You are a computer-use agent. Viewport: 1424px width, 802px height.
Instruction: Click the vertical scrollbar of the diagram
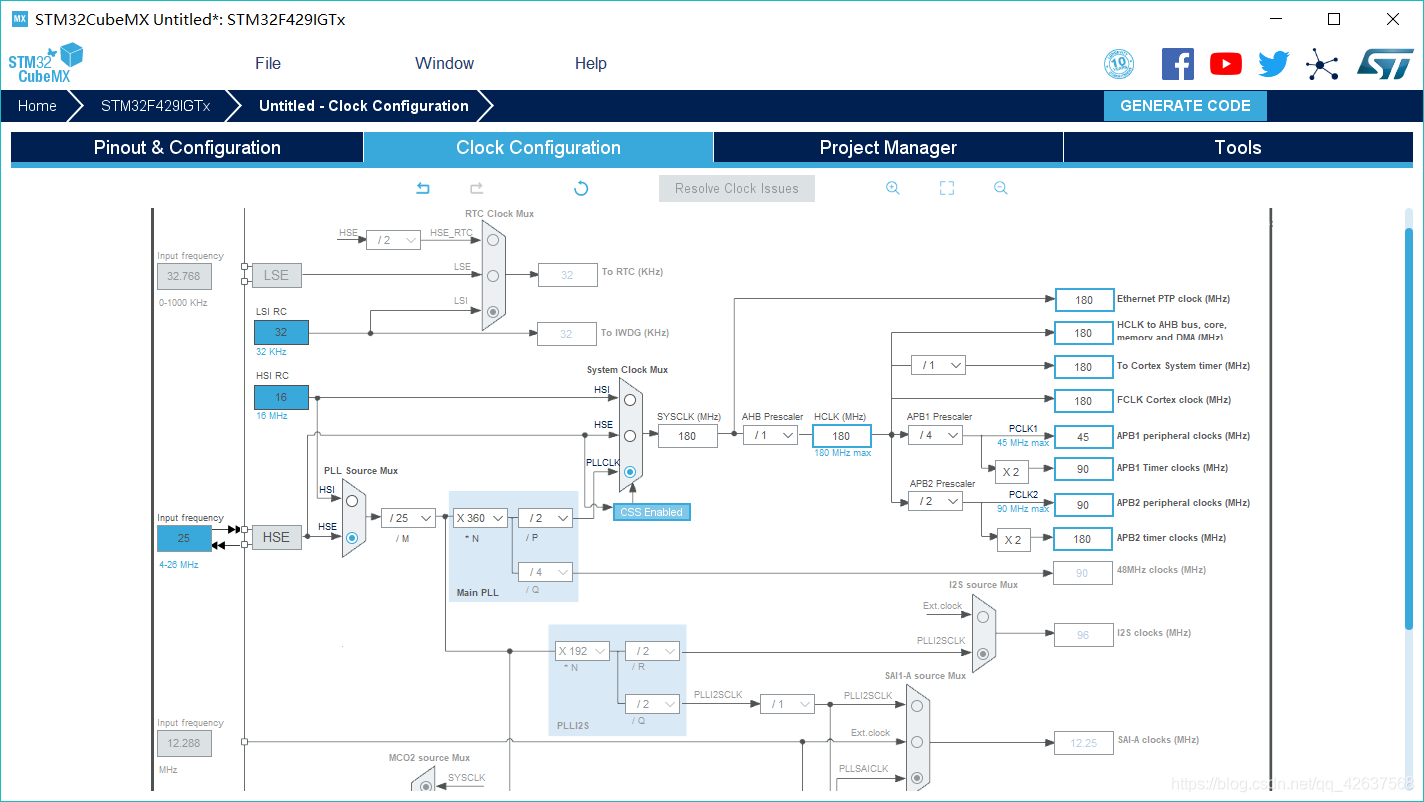click(1409, 428)
